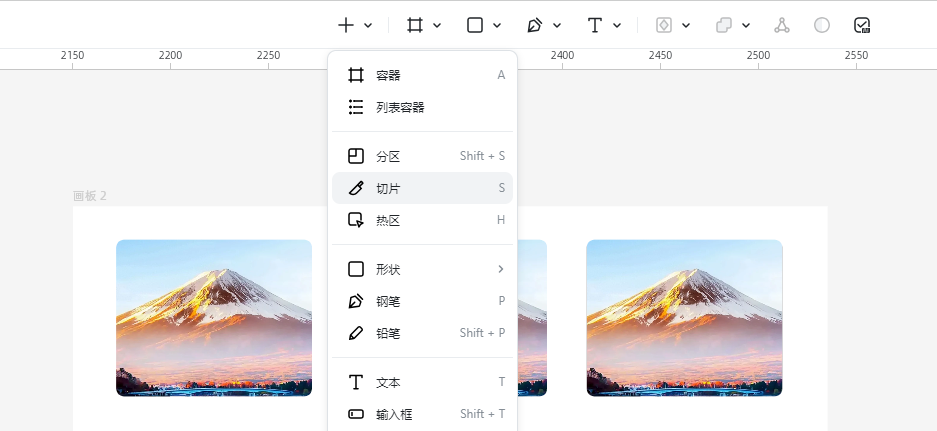Expand the boolean operation dropdown arrow
The width and height of the screenshot is (937, 431).
(x=746, y=25)
